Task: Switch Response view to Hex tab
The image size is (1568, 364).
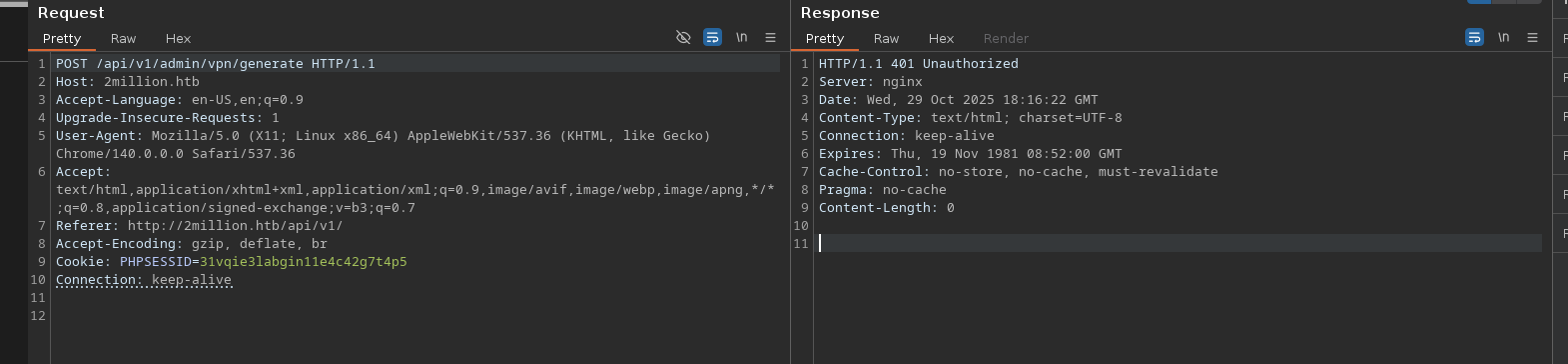Action: tap(941, 38)
